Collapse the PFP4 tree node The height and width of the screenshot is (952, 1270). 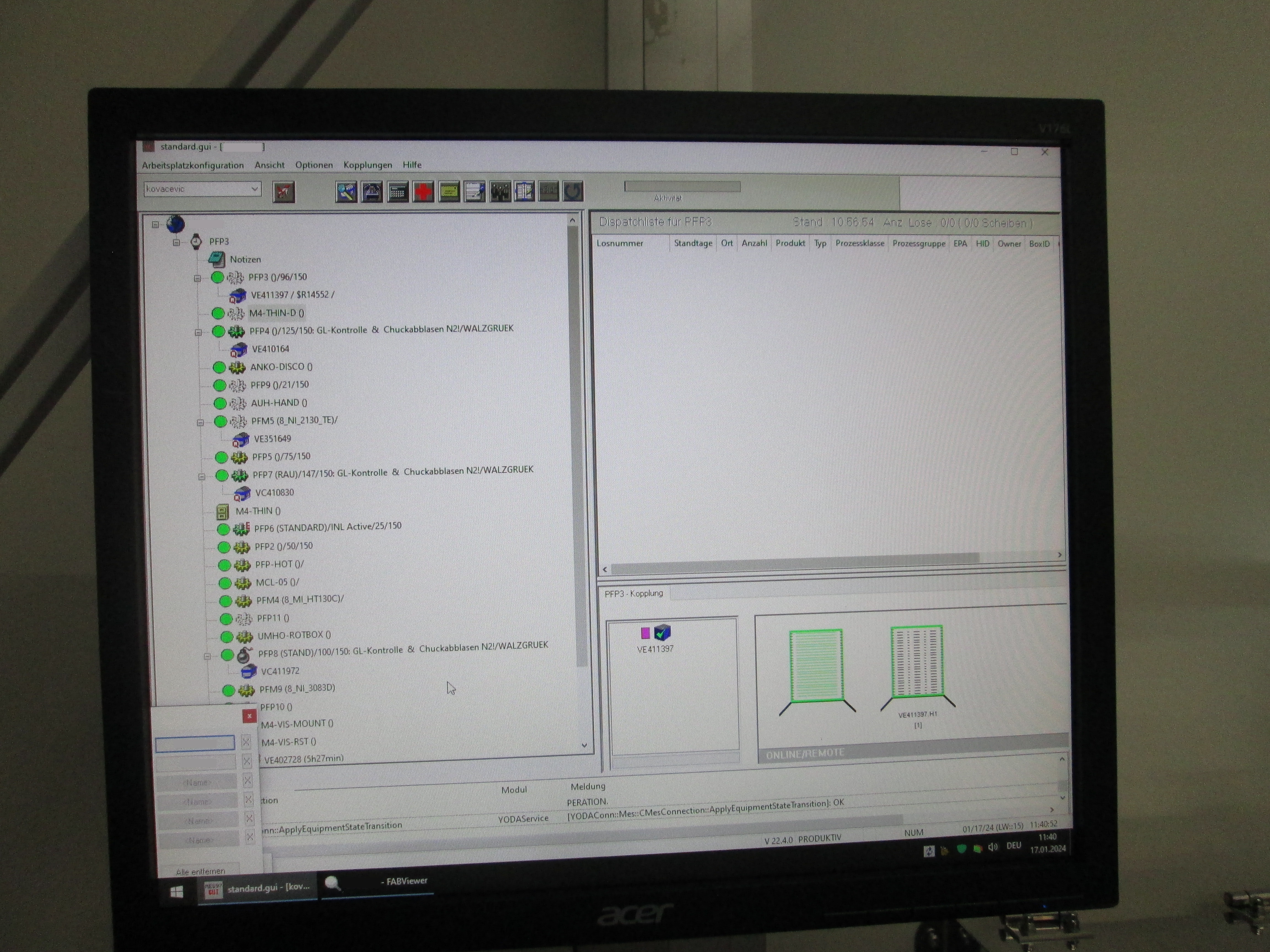[x=199, y=332]
